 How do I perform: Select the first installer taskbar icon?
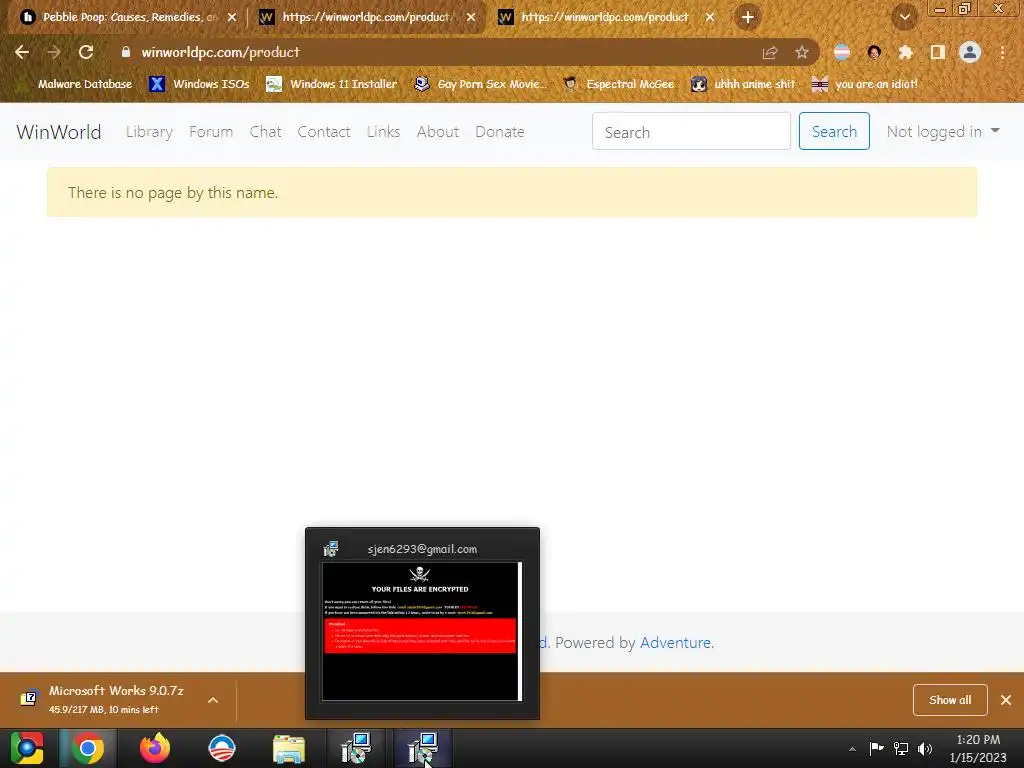356,748
